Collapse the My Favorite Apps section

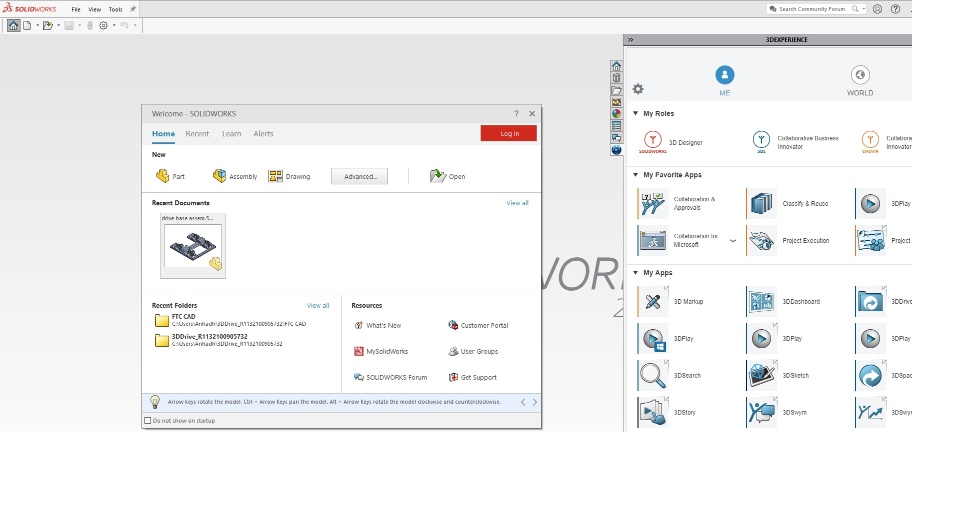[x=636, y=175]
